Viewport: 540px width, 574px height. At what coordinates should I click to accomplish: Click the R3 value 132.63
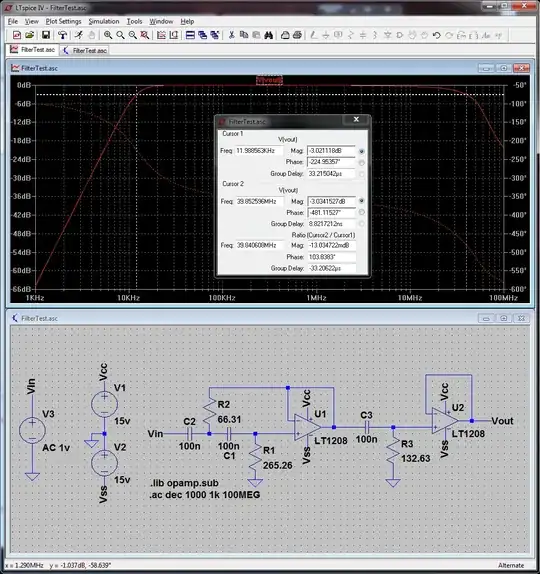(416, 458)
